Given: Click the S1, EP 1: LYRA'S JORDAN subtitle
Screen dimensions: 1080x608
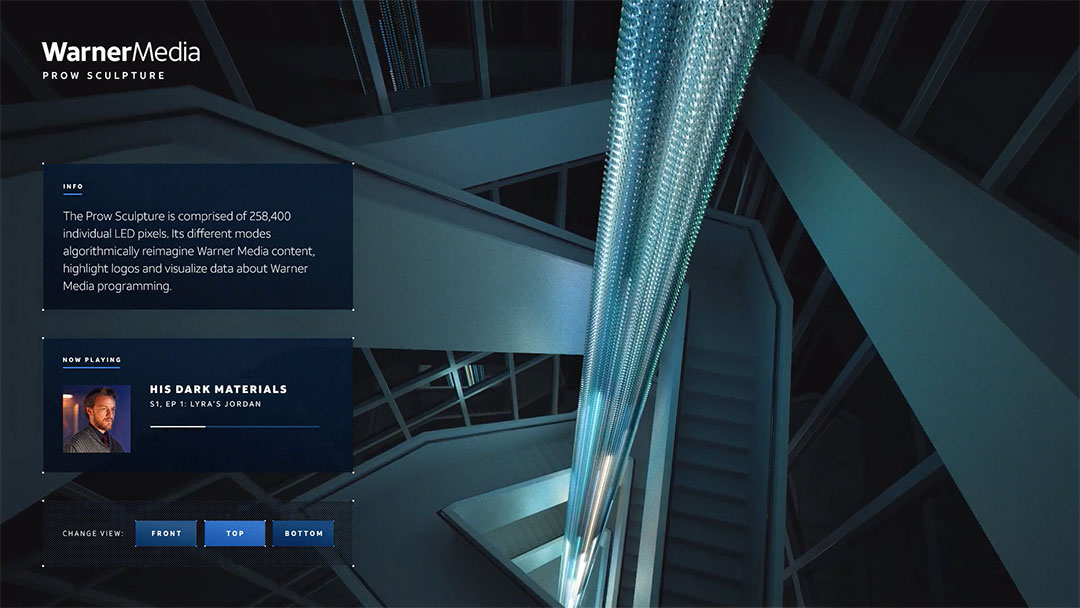Looking at the screenshot, I should tap(205, 404).
